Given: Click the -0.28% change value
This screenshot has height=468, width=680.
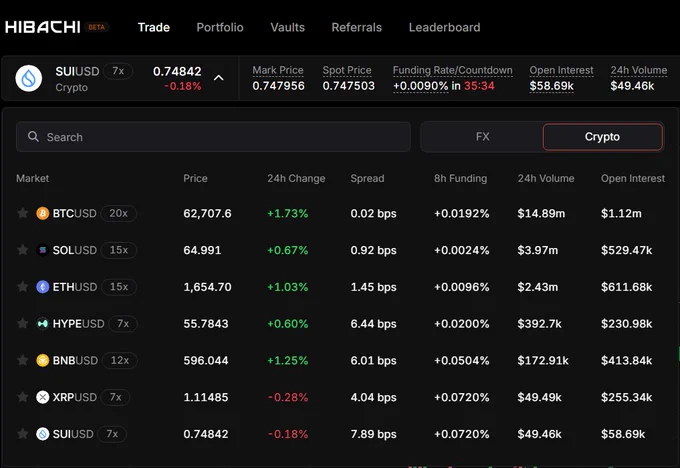Looking at the screenshot, I should [x=288, y=397].
